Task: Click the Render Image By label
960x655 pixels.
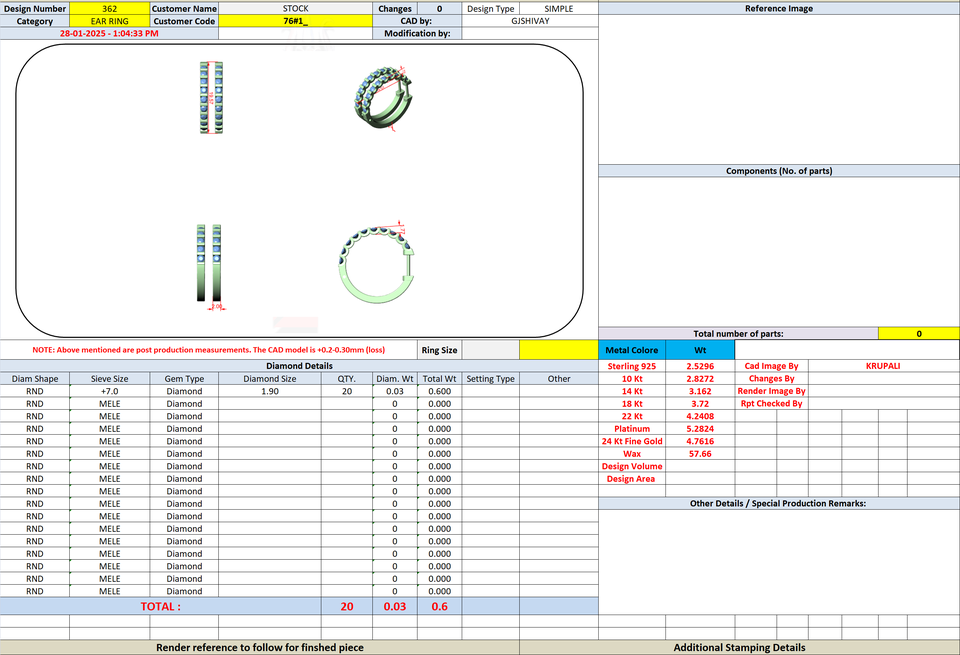Action: pos(771,391)
